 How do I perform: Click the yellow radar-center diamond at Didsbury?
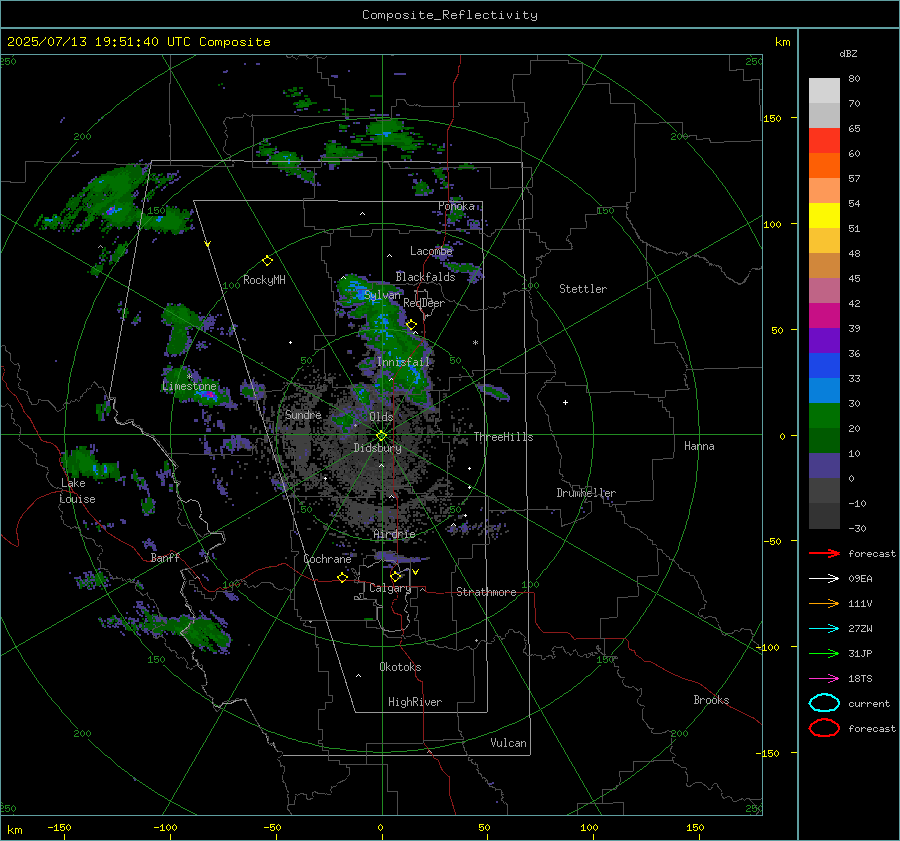[381, 436]
